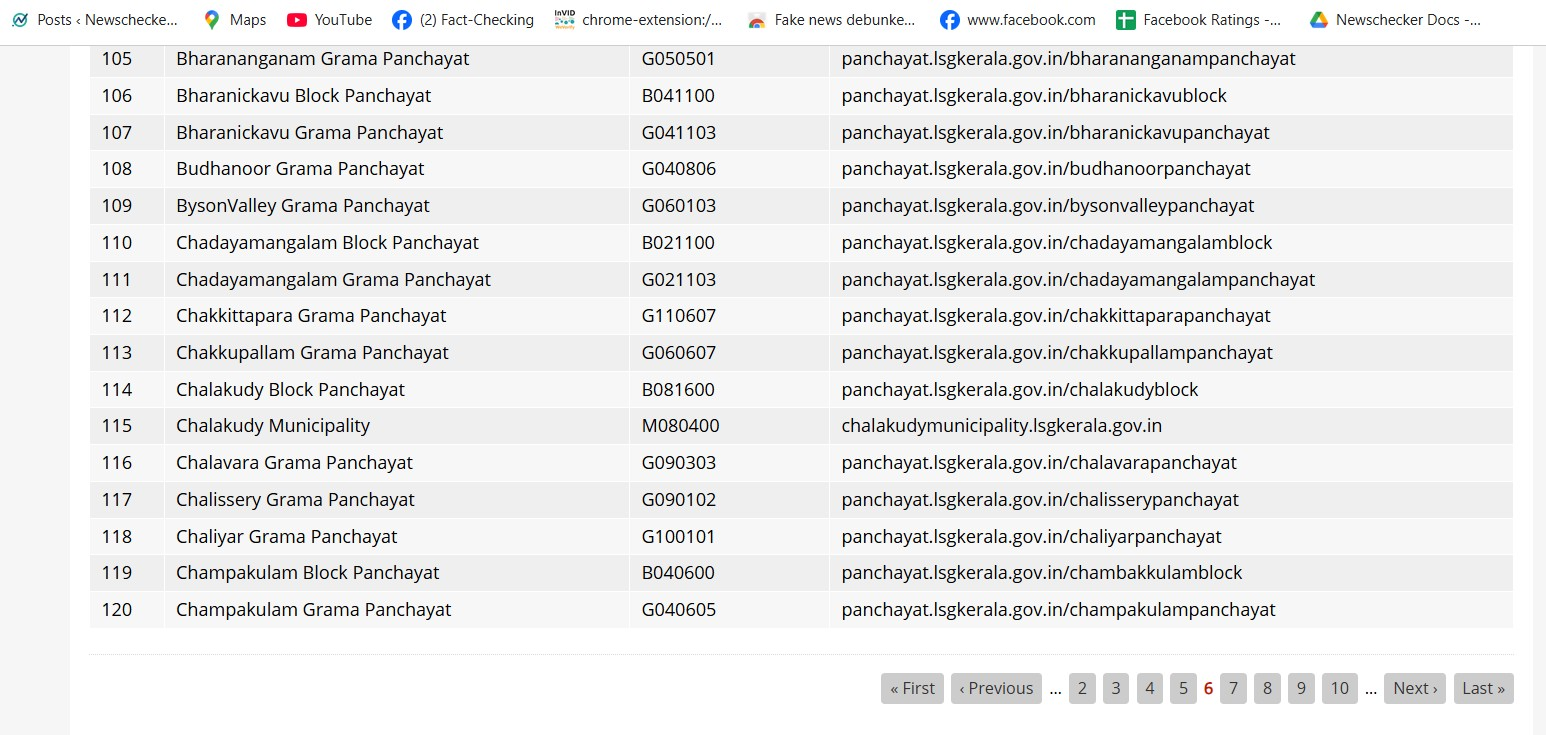1546x735 pixels.
Task: Open the Facebook Ratings sheets icon
Action: [1126, 20]
